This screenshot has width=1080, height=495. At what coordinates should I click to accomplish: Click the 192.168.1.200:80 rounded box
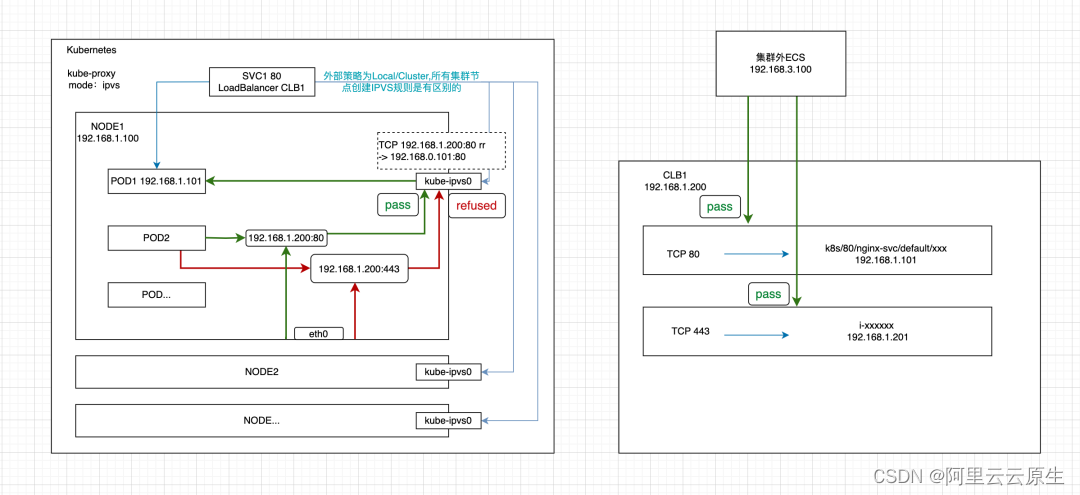point(286,238)
